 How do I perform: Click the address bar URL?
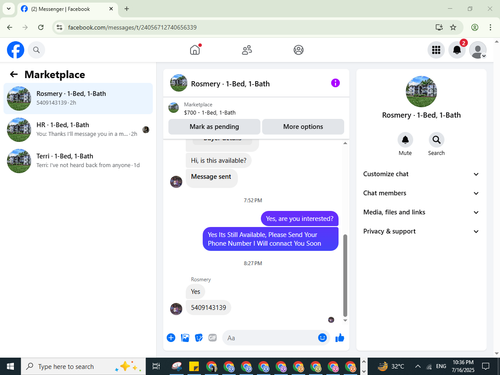pyautogui.click(x=132, y=27)
